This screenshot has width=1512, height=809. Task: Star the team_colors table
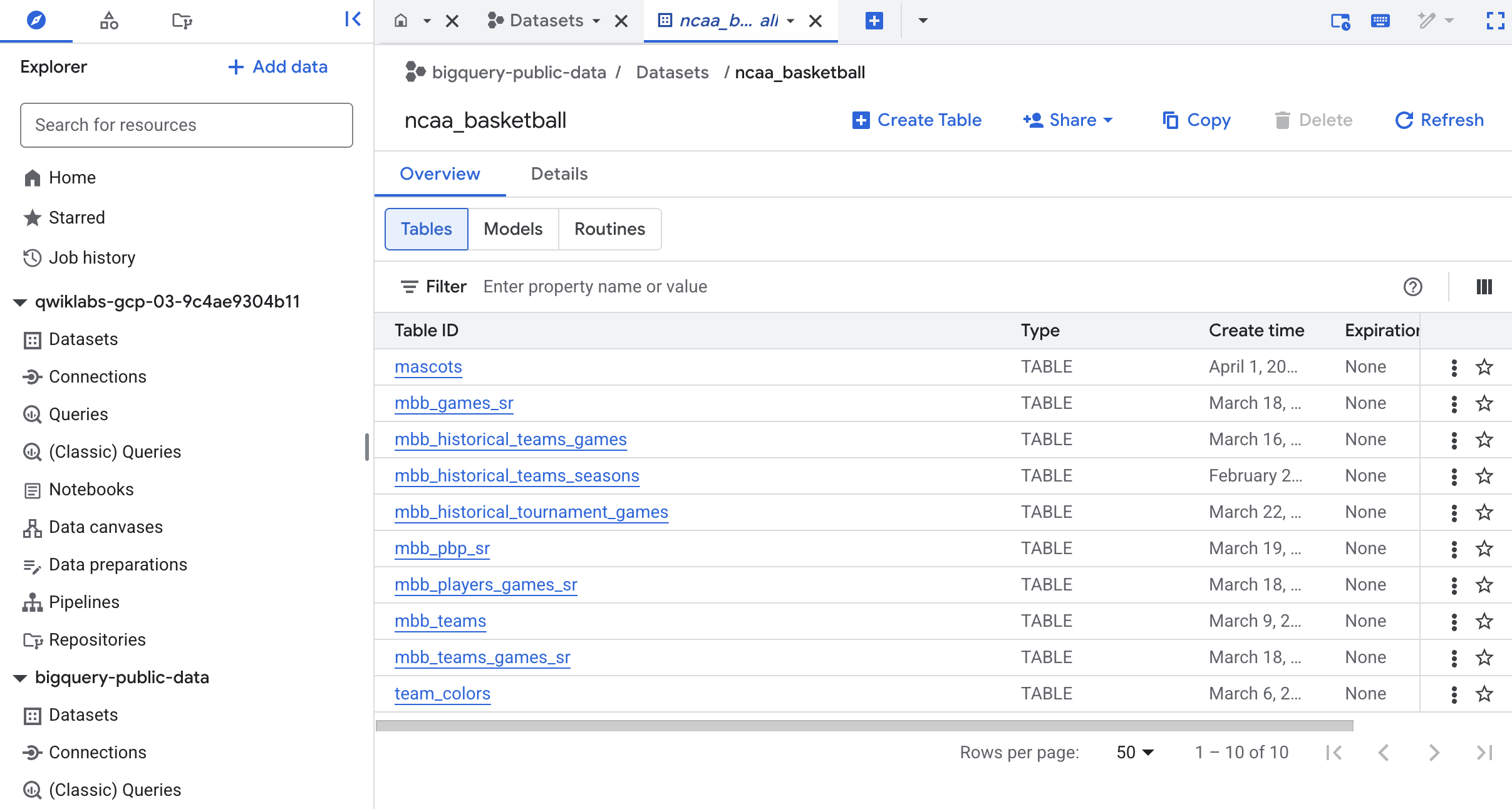pos(1484,694)
